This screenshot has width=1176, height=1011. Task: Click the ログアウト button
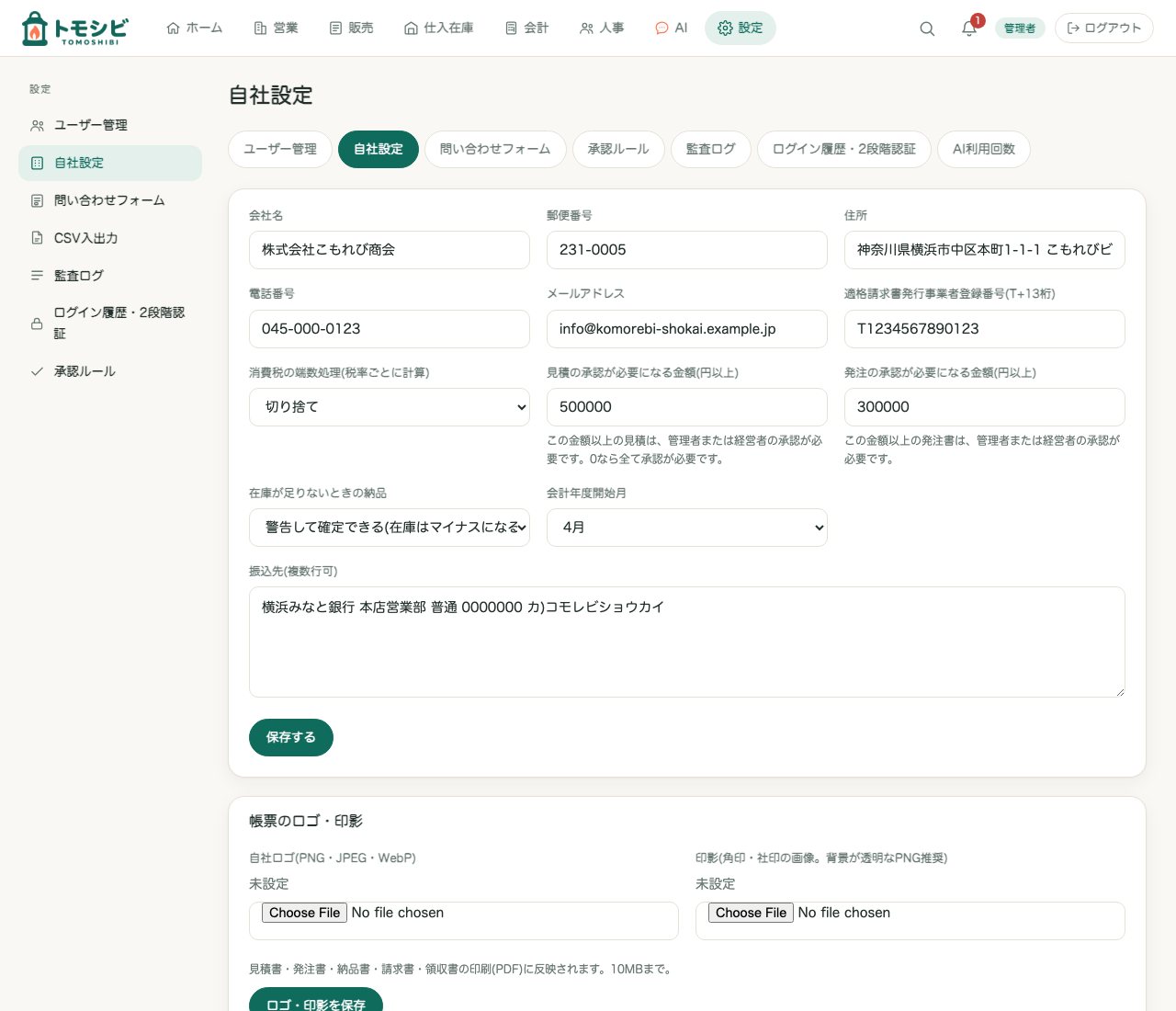click(x=1104, y=28)
